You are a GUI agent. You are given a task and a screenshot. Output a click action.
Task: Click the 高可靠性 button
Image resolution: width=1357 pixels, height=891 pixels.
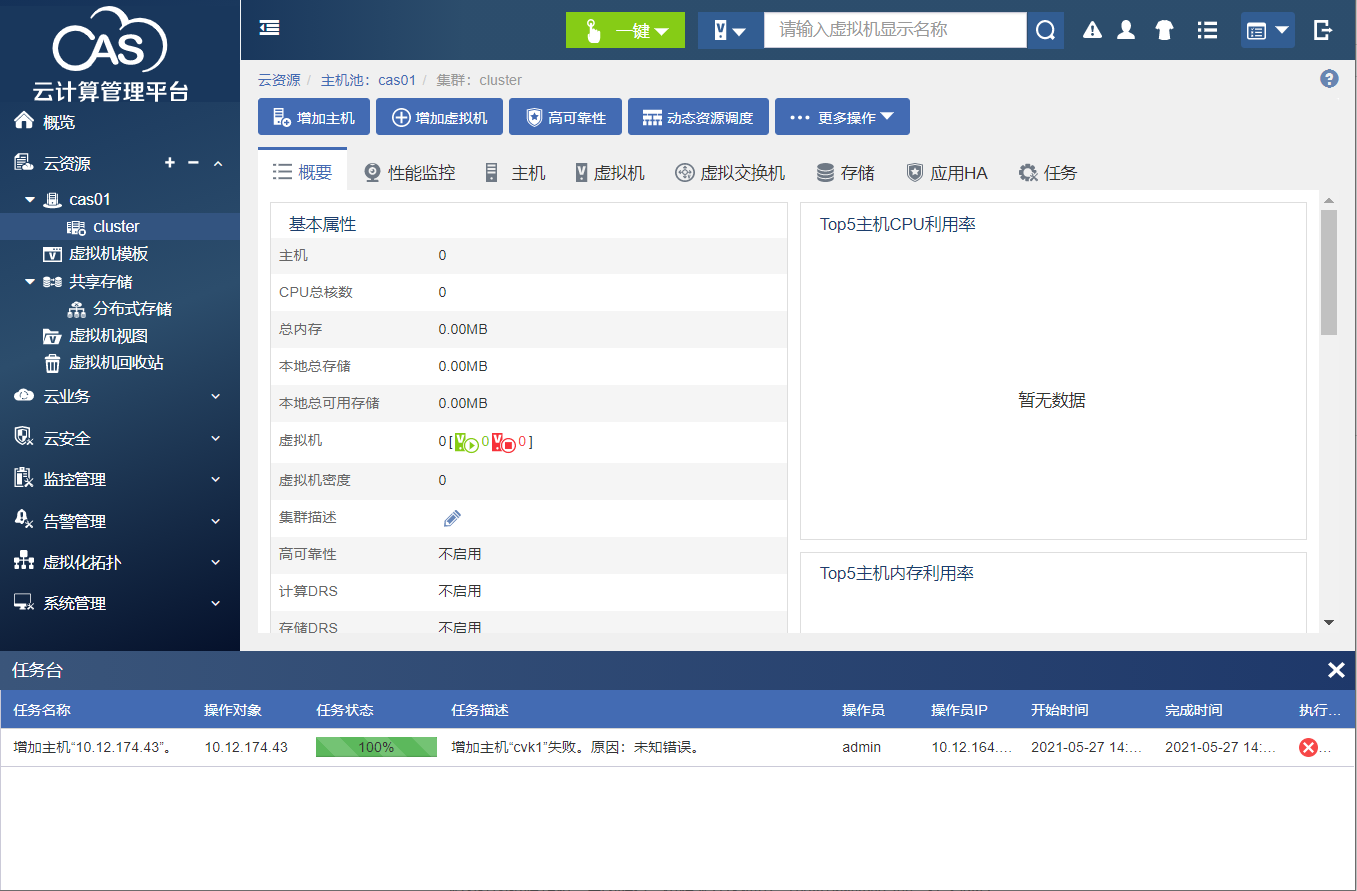(565, 117)
